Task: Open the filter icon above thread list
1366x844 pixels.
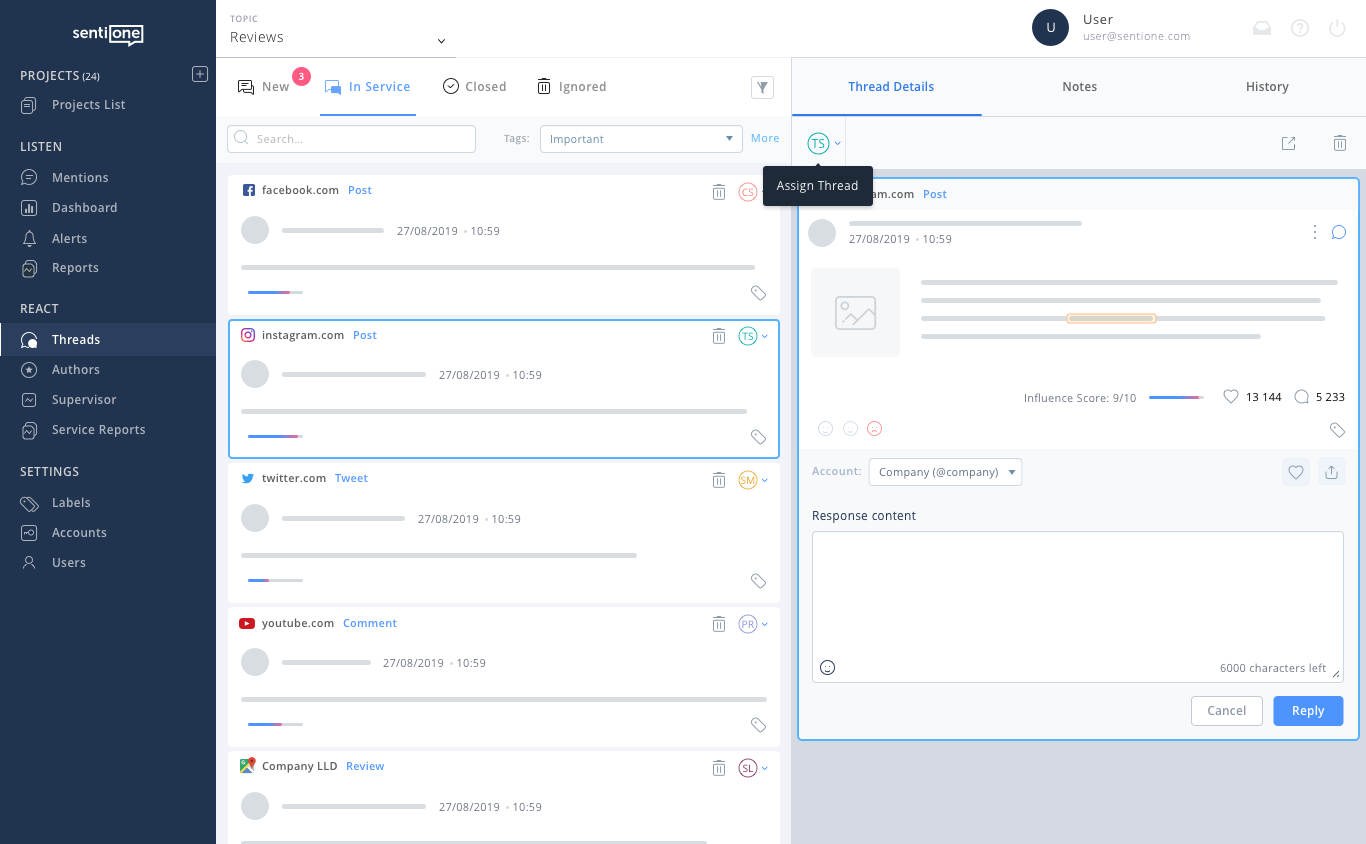Action: click(x=762, y=87)
